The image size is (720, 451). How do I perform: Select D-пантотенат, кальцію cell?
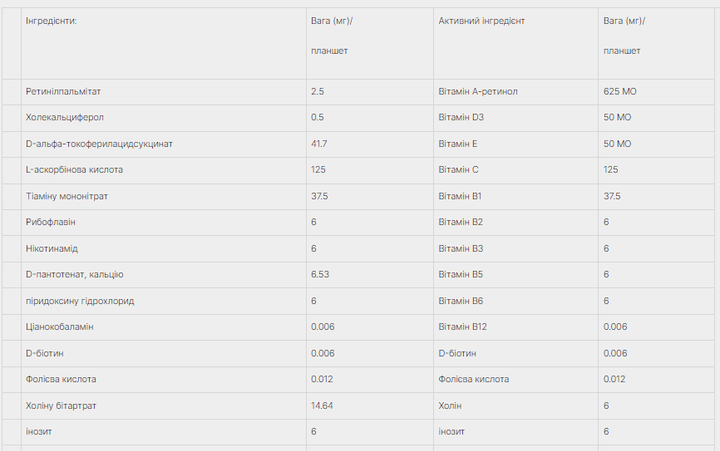pos(163,275)
